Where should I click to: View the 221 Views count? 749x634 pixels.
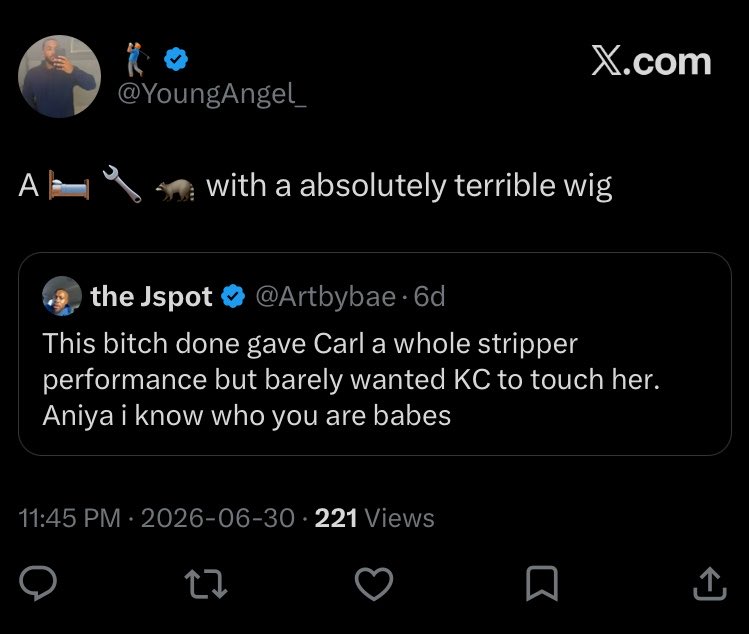pos(374,518)
